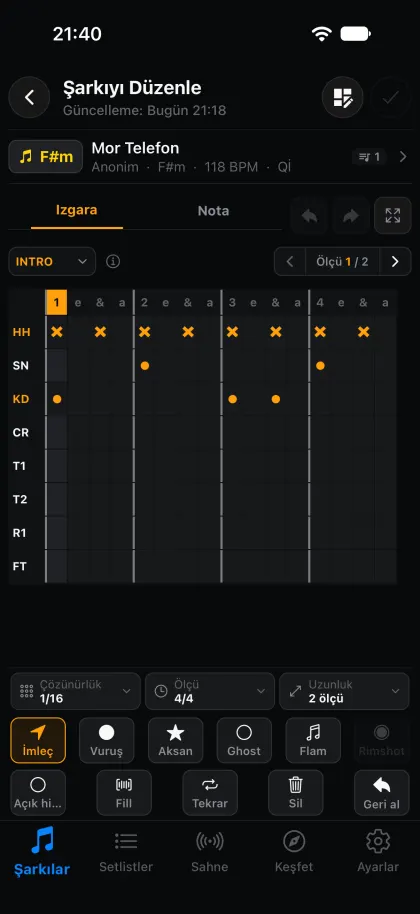Open the Keşfet bottom tab
This screenshot has height=914, width=420.
point(294,852)
